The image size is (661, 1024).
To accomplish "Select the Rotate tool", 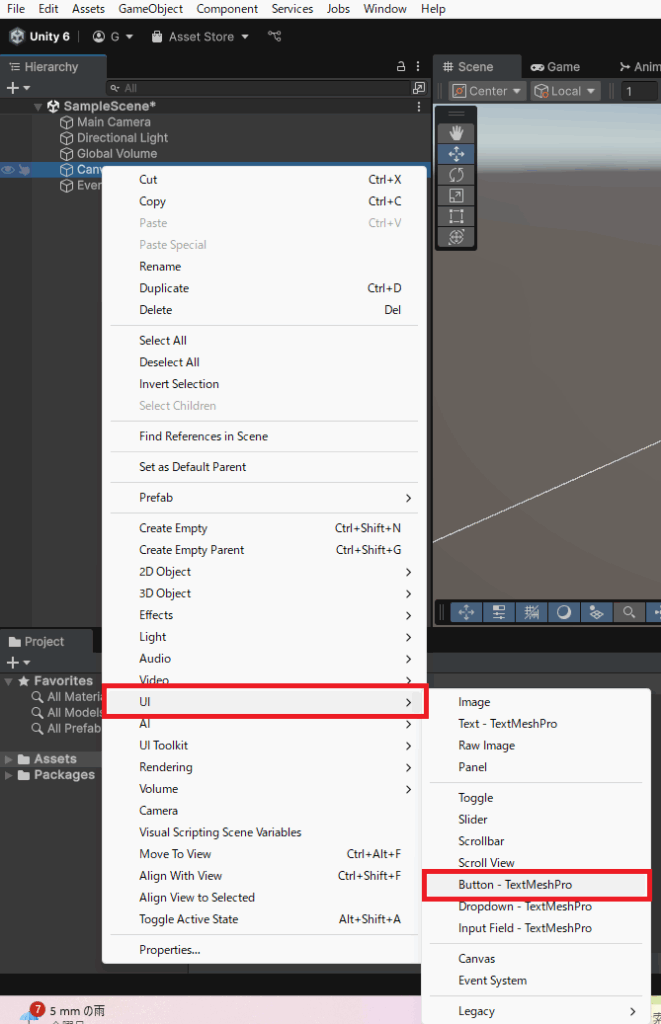I will 456,174.
